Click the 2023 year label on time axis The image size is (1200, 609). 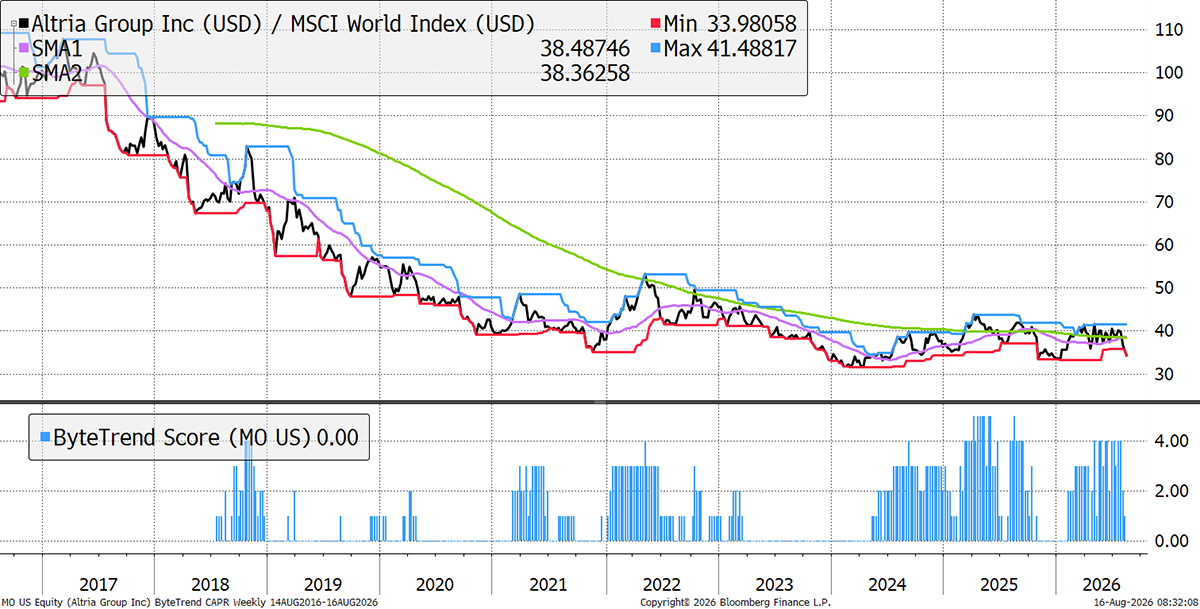coord(773,583)
